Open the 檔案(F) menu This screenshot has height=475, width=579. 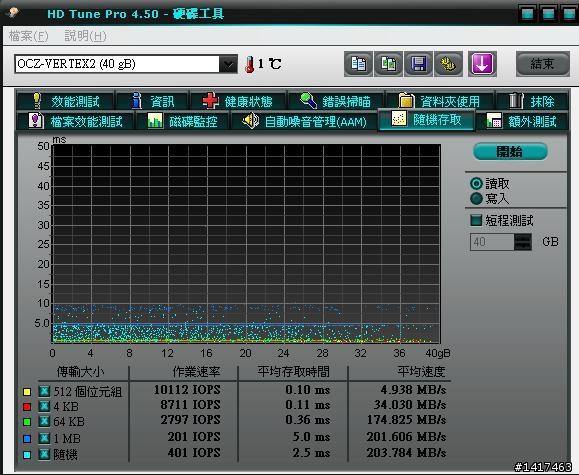point(29,36)
